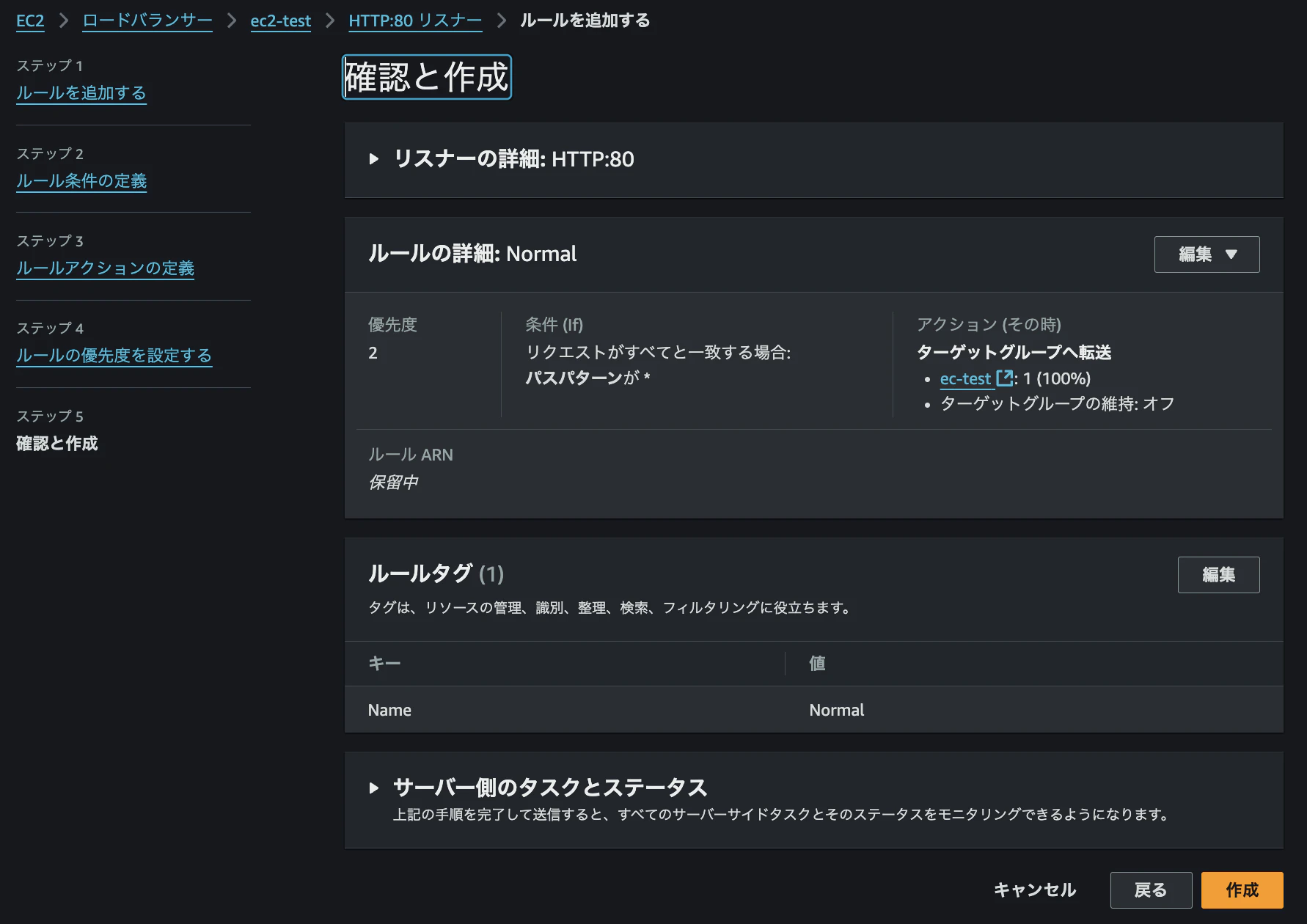Click ルールを追加する breadcrumb current page

(x=585, y=21)
